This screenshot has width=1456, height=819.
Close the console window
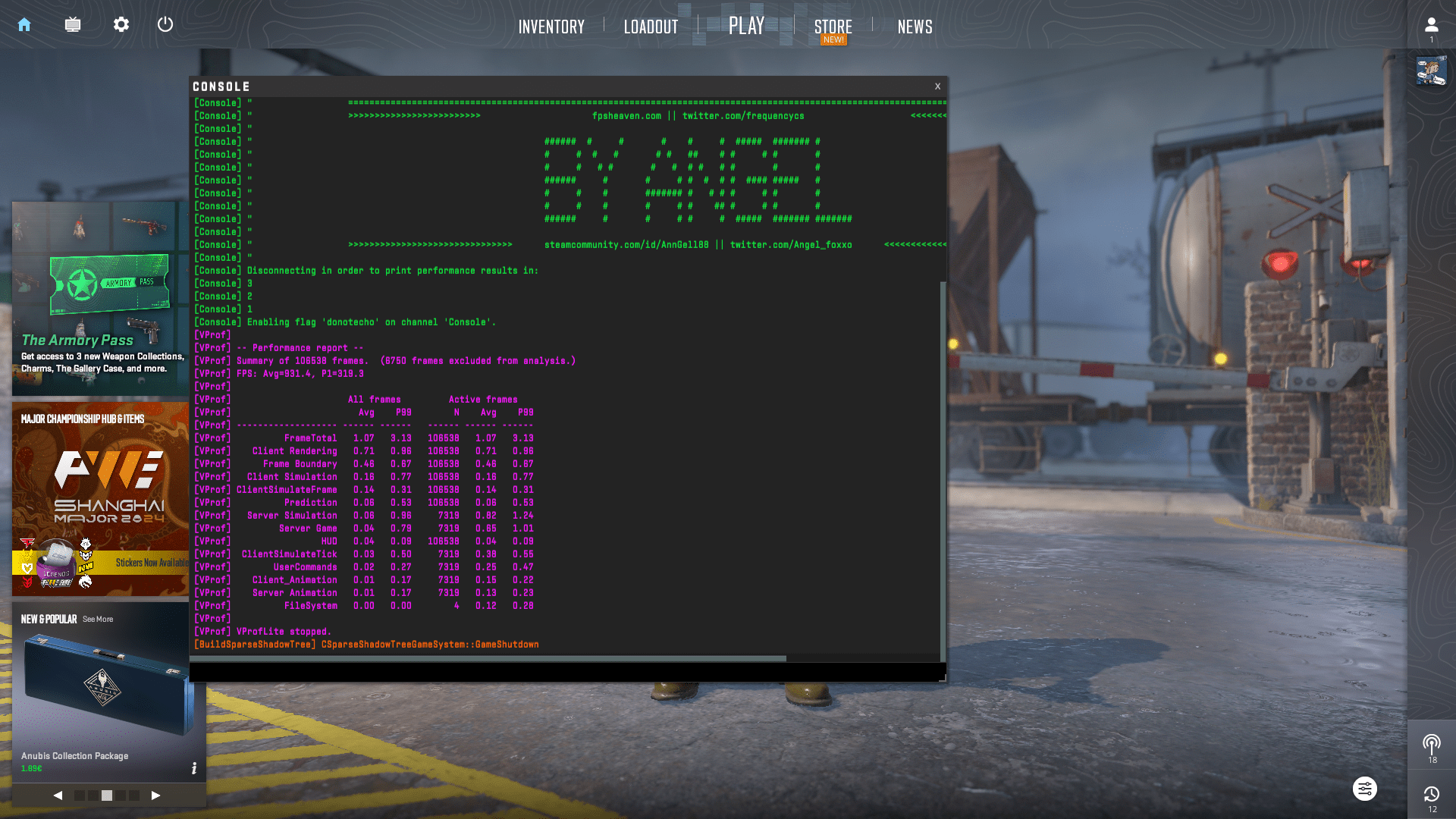pyautogui.click(x=937, y=86)
